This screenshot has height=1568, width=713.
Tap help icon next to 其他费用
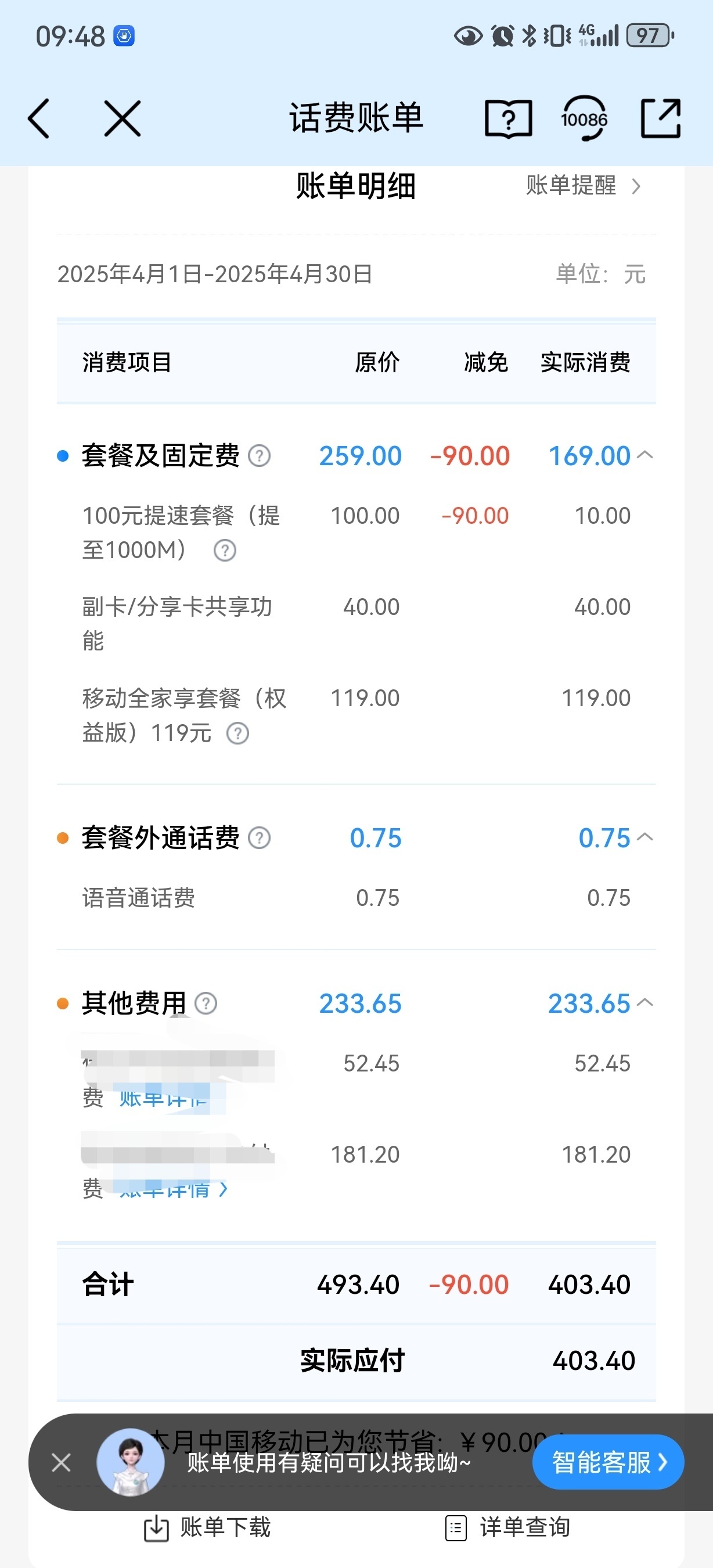(x=206, y=1004)
